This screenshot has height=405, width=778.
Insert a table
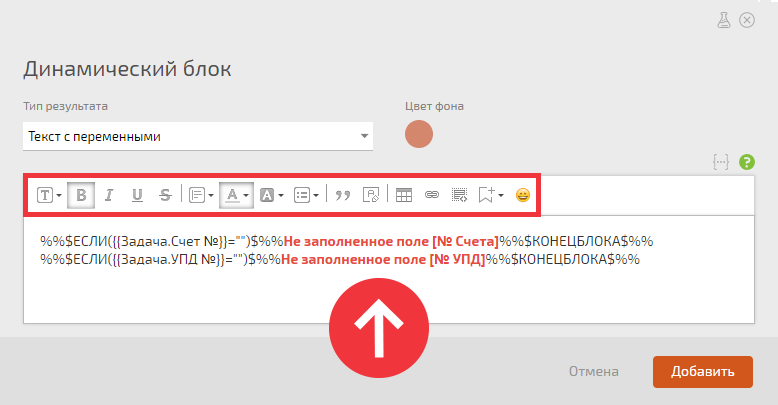pos(404,195)
